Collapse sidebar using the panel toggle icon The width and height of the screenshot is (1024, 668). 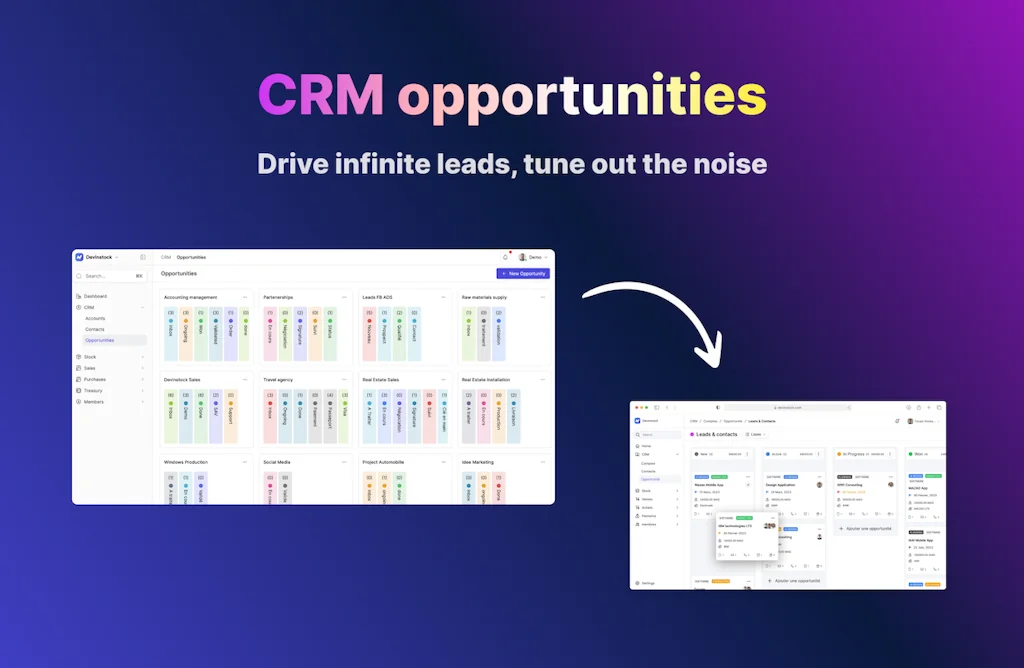[143, 257]
